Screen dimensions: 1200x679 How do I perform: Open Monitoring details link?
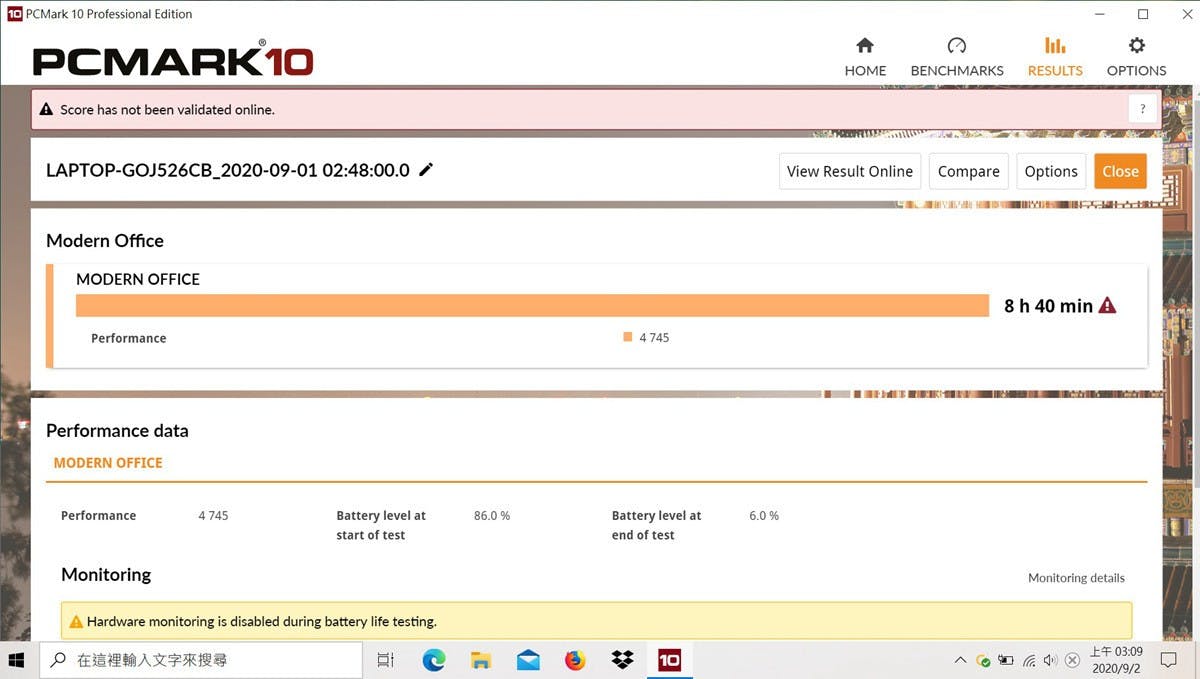tap(1076, 578)
